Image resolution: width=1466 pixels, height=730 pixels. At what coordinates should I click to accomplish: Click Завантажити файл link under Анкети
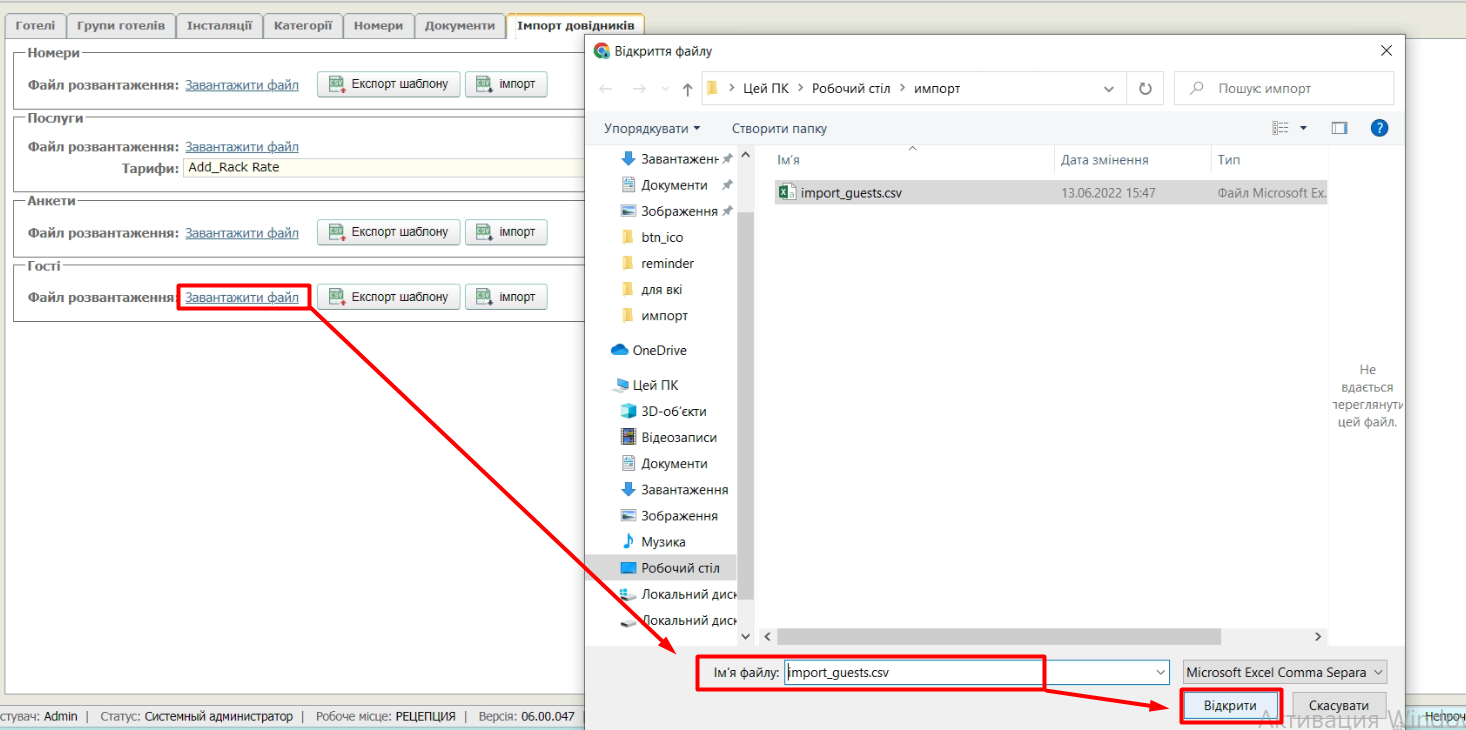pos(241,233)
